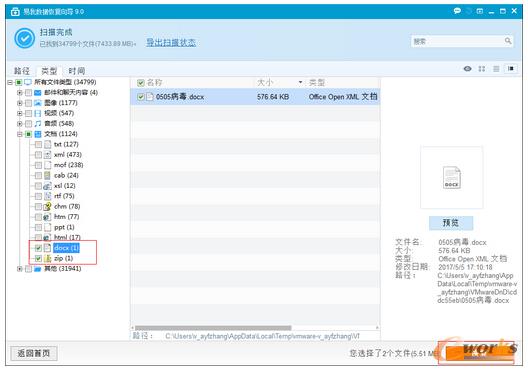Click the file icon next to 0505病毒.docx
Image resolution: width=528 pixels, height=371 pixels.
pyautogui.click(x=150, y=97)
